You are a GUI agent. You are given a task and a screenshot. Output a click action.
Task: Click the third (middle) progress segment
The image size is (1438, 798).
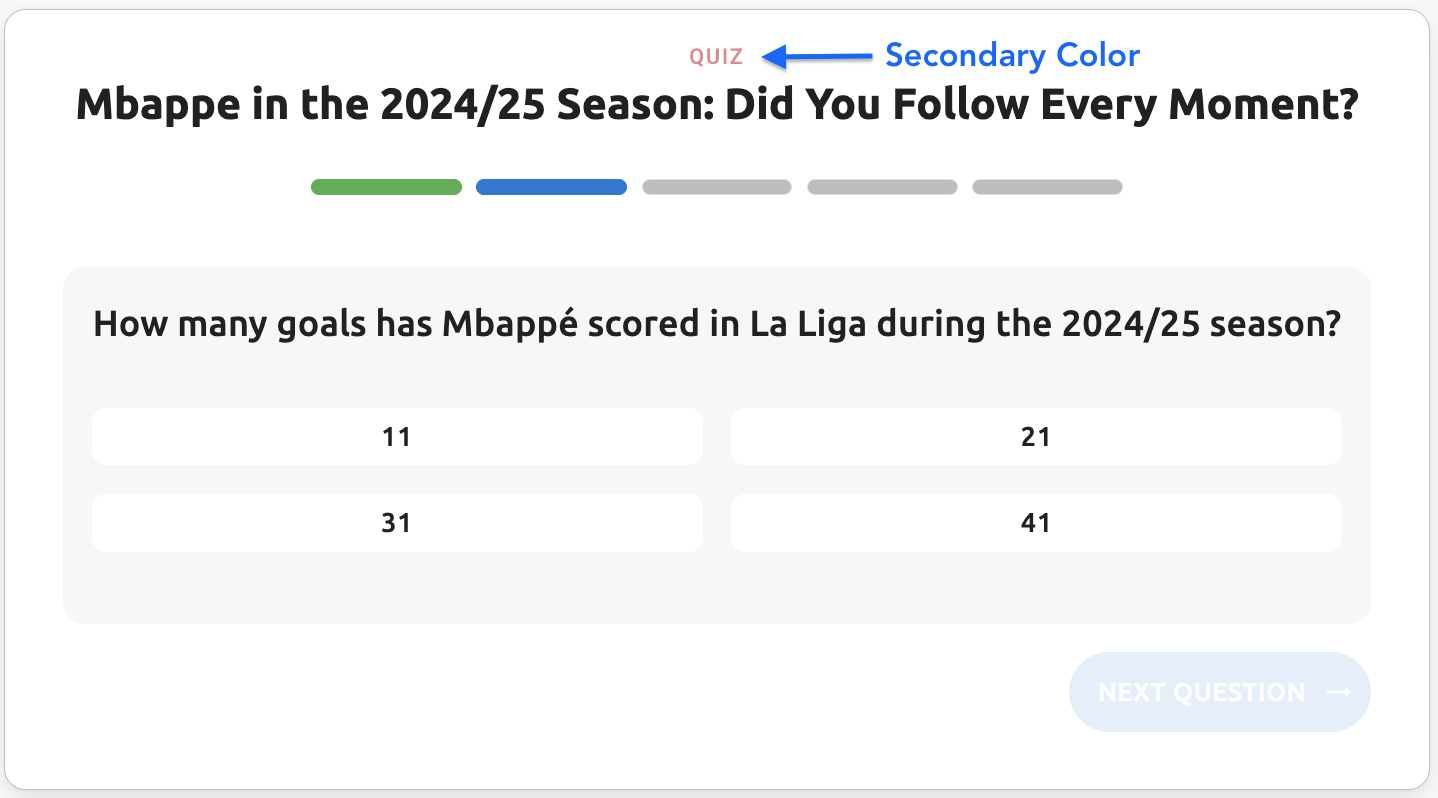click(717, 187)
